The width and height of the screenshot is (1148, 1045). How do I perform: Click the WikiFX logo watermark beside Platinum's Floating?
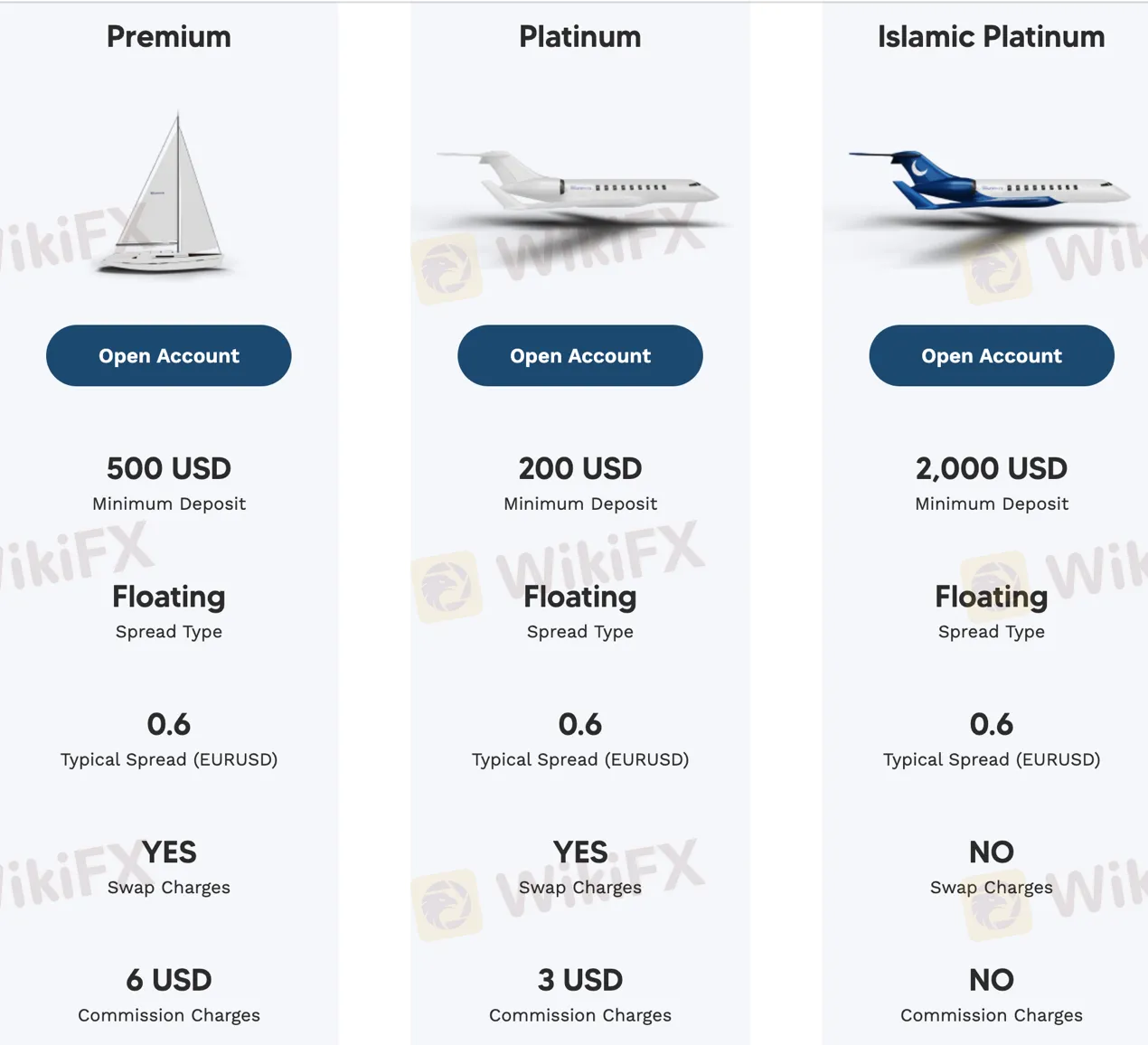tap(447, 586)
